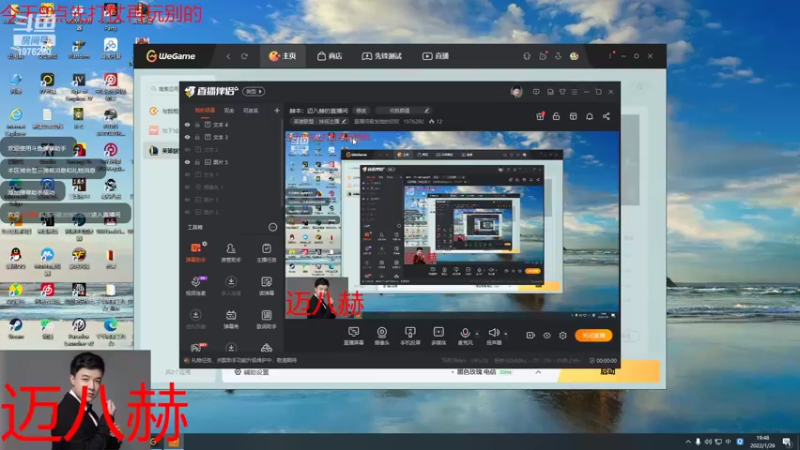This screenshot has height=450, width=800.
Task: Open the 弹幕助手 tool in the toolbox
Action: tap(195, 252)
